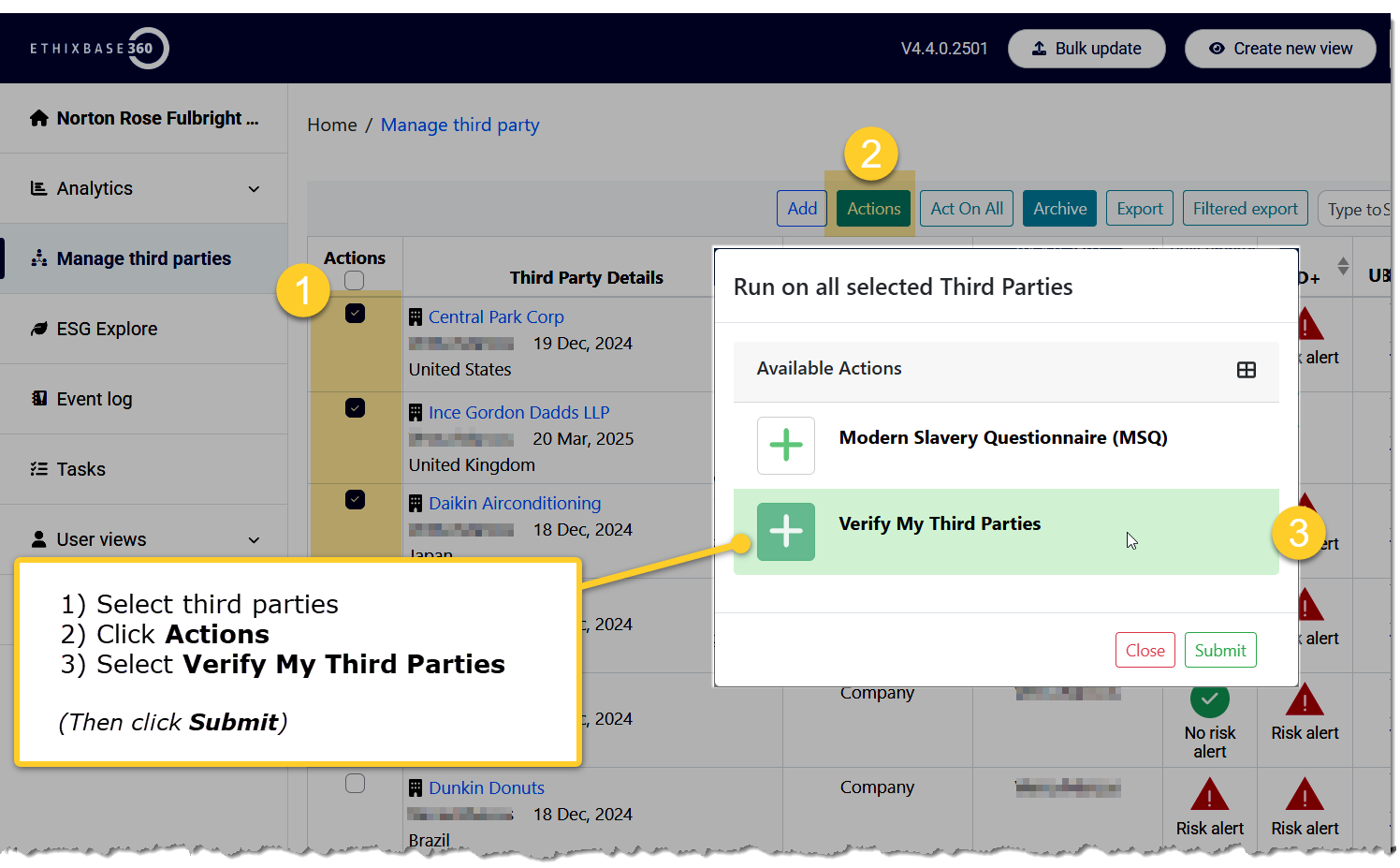Viewport: 1400px width, 868px height.
Task: Click the home icon beside Norton Rose Fulbright
Action: (38, 118)
